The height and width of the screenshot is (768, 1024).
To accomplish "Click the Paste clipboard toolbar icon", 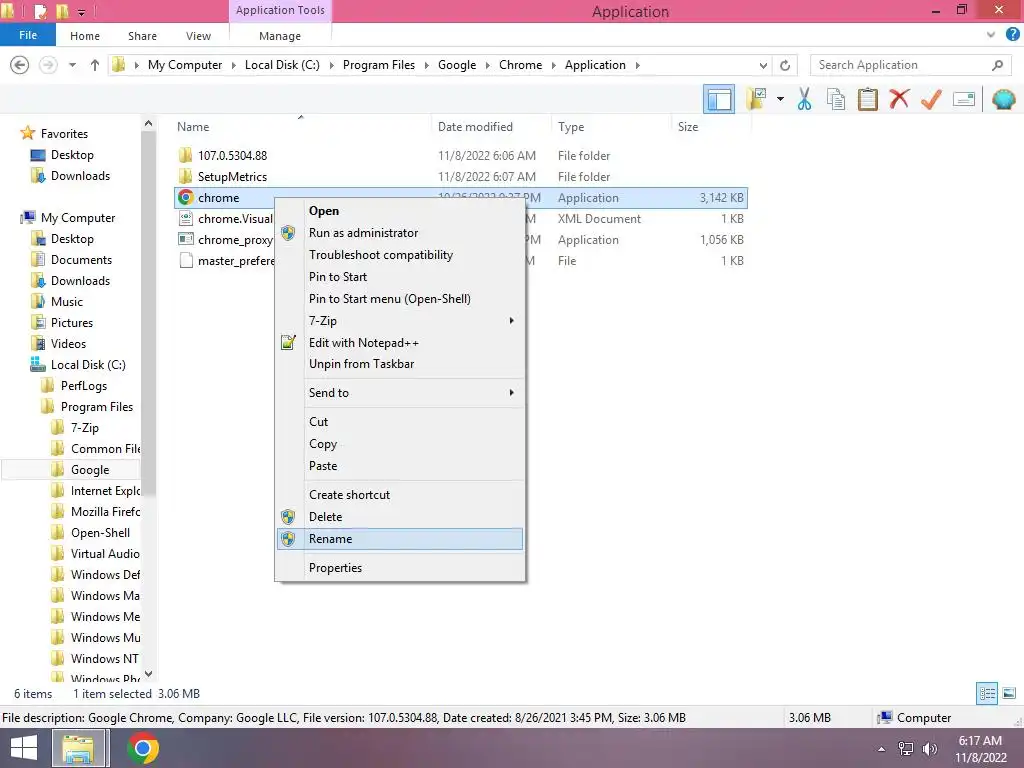I will (867, 100).
